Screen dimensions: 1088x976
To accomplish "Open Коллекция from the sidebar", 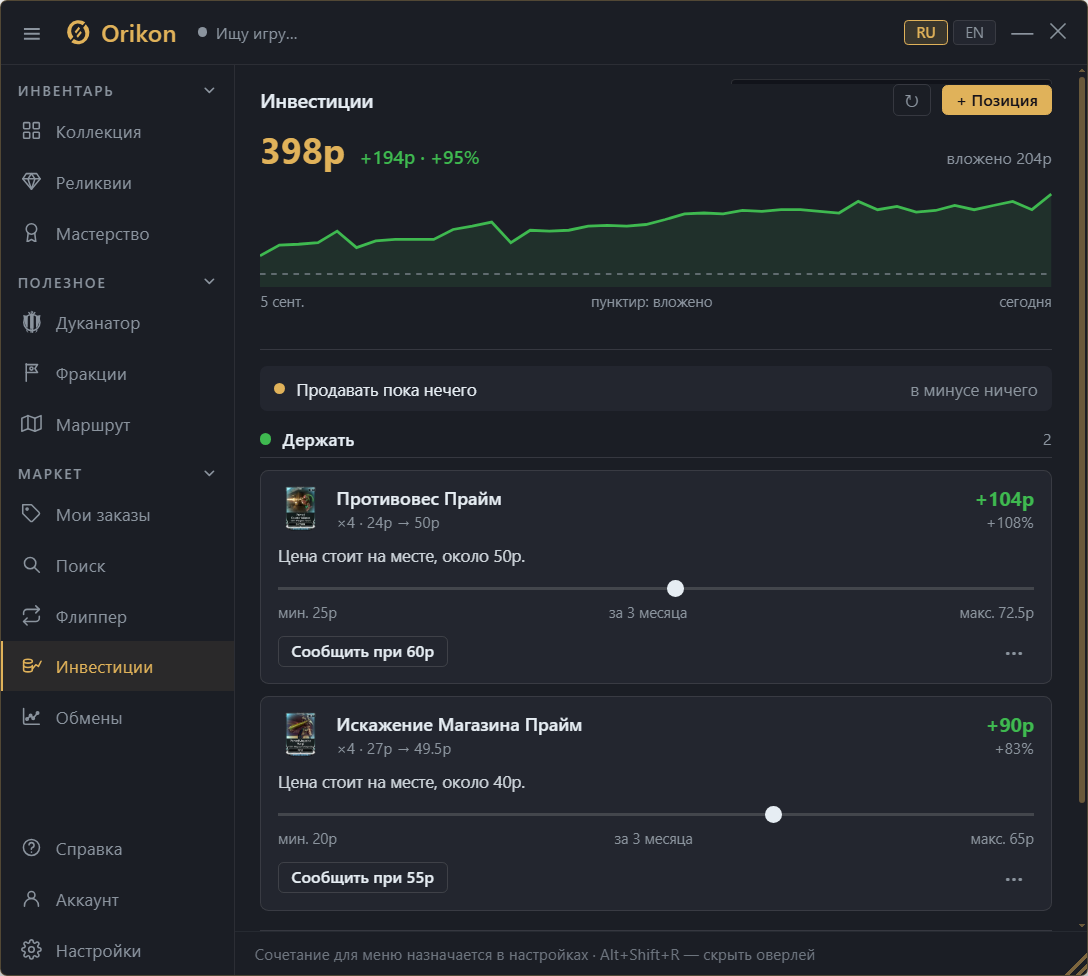I will click(117, 132).
